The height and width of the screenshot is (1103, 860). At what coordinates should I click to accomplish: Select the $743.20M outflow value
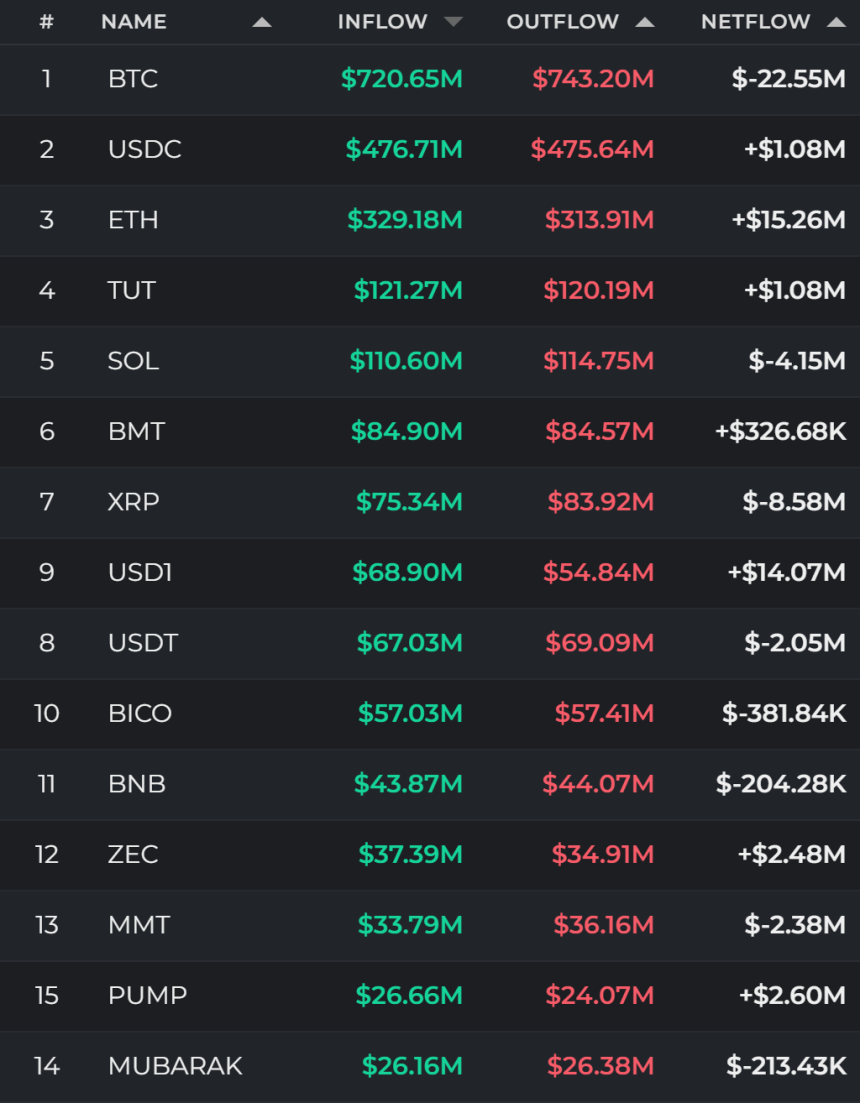(x=593, y=79)
